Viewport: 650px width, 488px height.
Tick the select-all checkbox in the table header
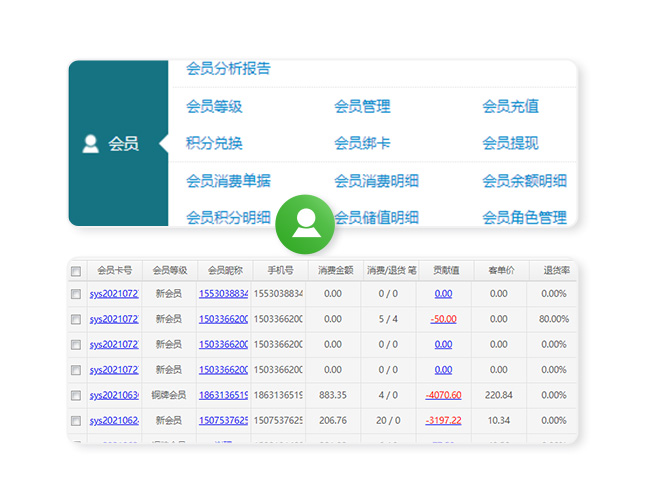(x=76, y=271)
